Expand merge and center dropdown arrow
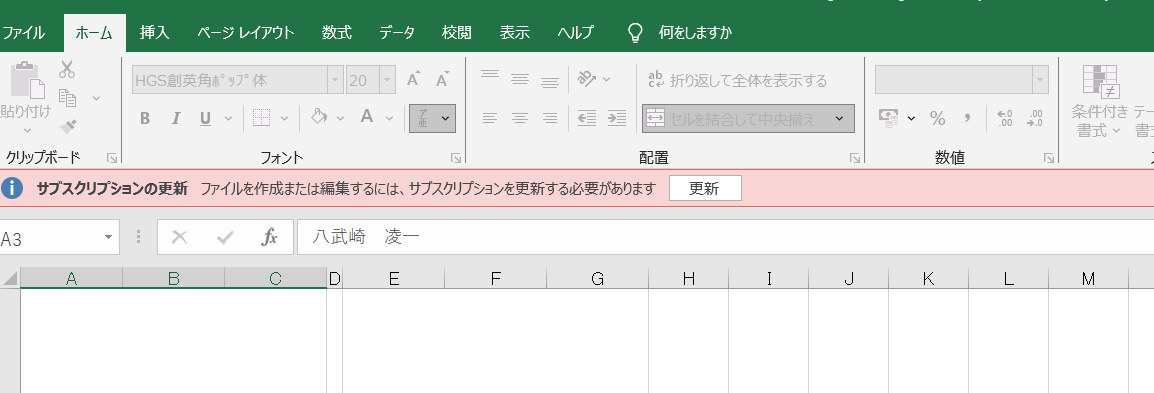1154x393 pixels. [x=840, y=118]
